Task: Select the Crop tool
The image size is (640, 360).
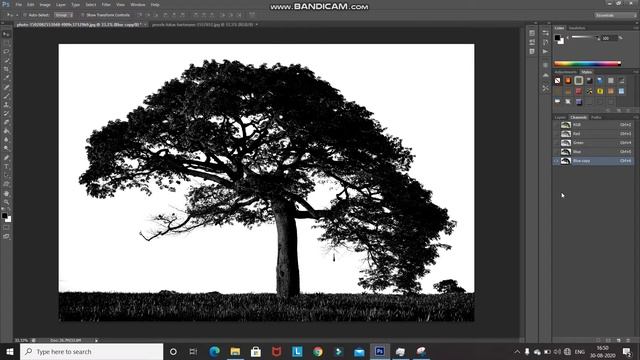Action: tap(6, 69)
